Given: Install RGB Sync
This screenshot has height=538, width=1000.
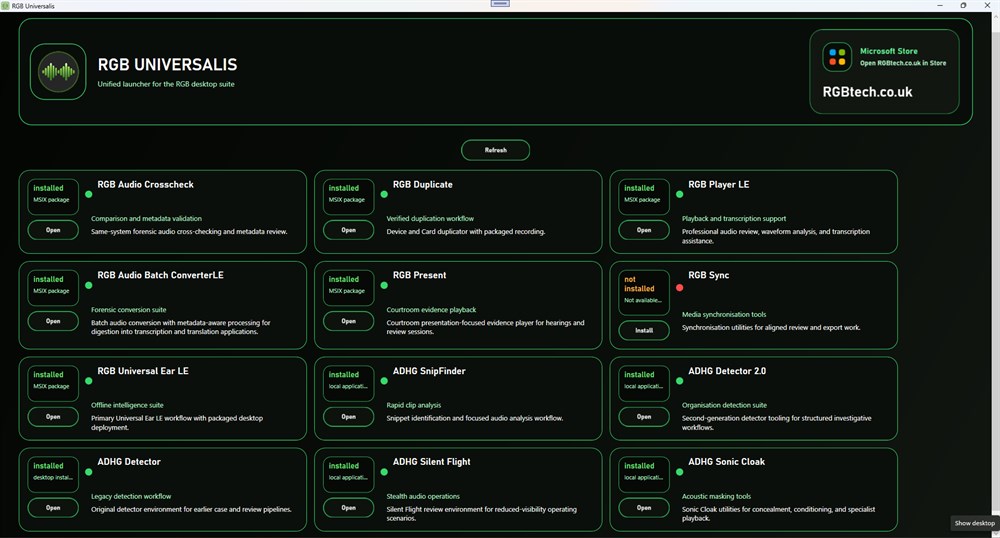Looking at the screenshot, I should [643, 330].
